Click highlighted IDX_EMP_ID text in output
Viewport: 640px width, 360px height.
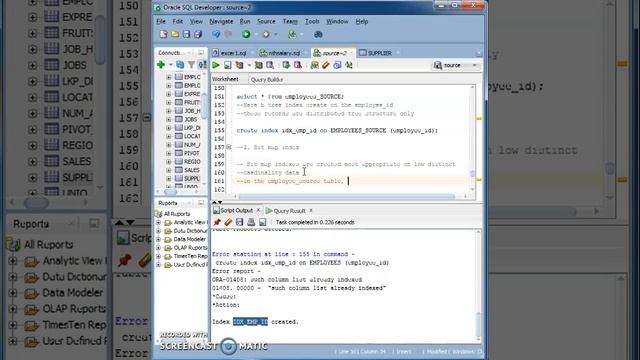(250, 322)
